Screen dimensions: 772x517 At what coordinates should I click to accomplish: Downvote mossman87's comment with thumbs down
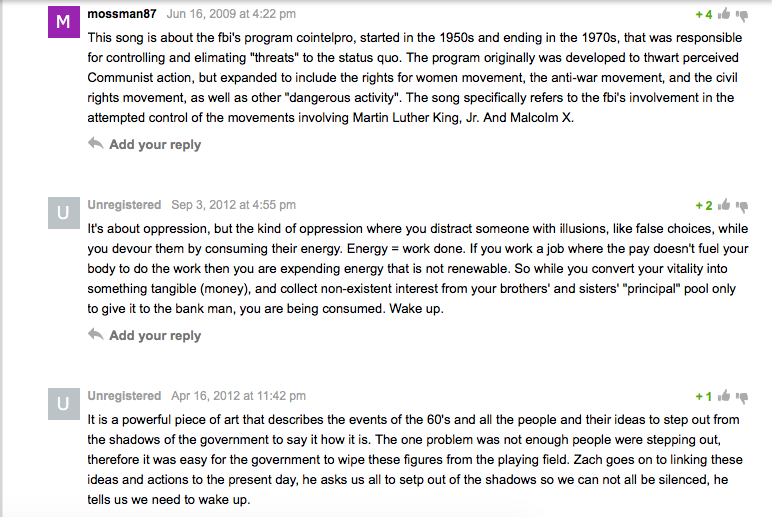742,16
